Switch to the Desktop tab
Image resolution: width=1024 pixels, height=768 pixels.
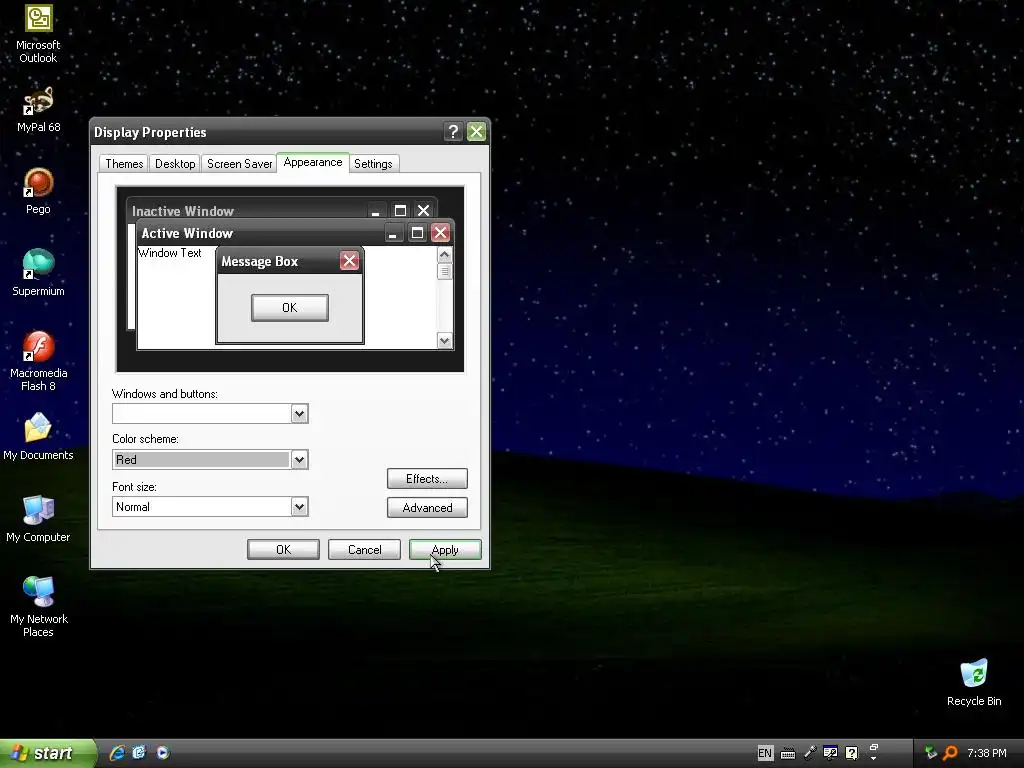click(175, 164)
